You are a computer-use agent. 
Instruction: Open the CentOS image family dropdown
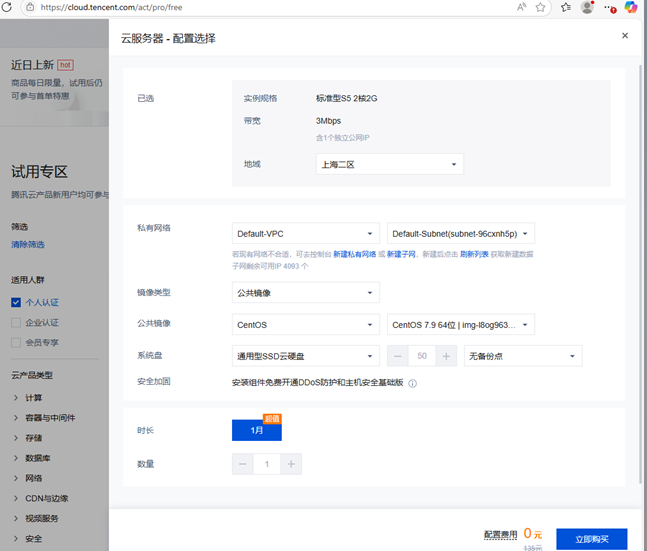point(306,324)
